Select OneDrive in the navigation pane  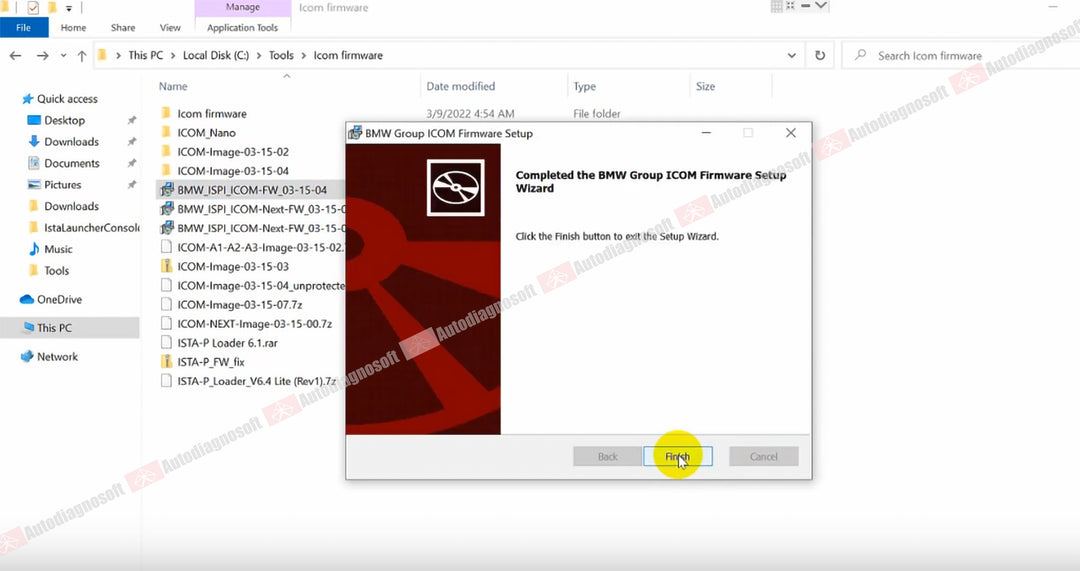coord(59,300)
